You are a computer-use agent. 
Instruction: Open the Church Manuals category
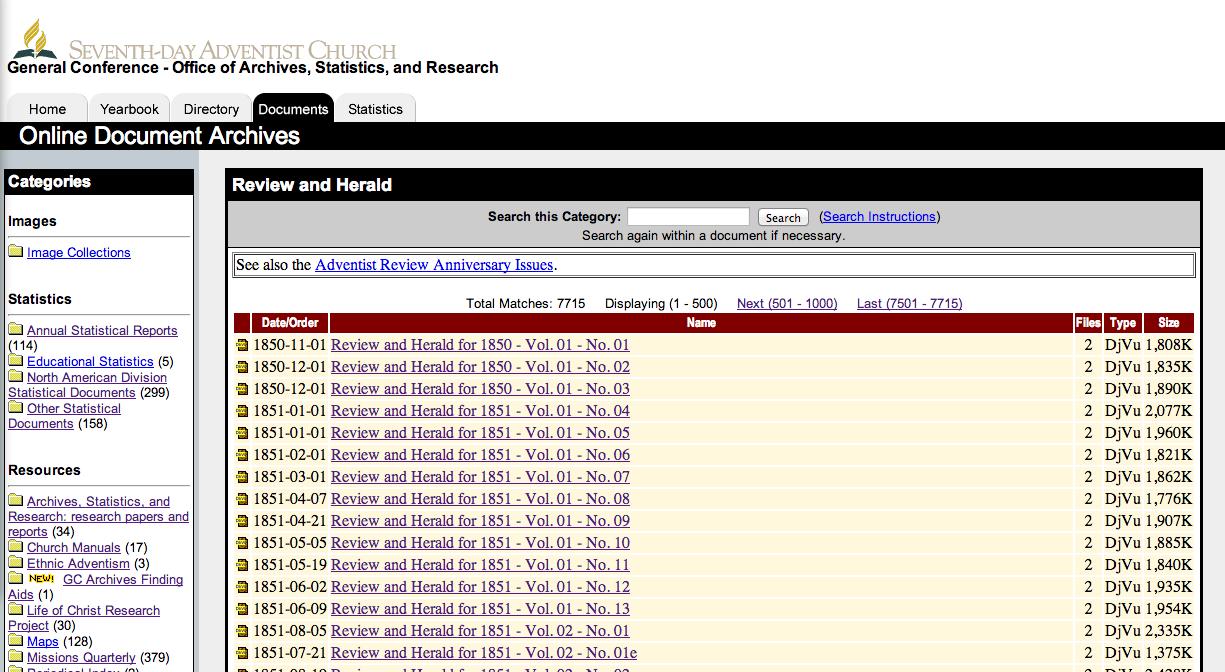click(74, 547)
